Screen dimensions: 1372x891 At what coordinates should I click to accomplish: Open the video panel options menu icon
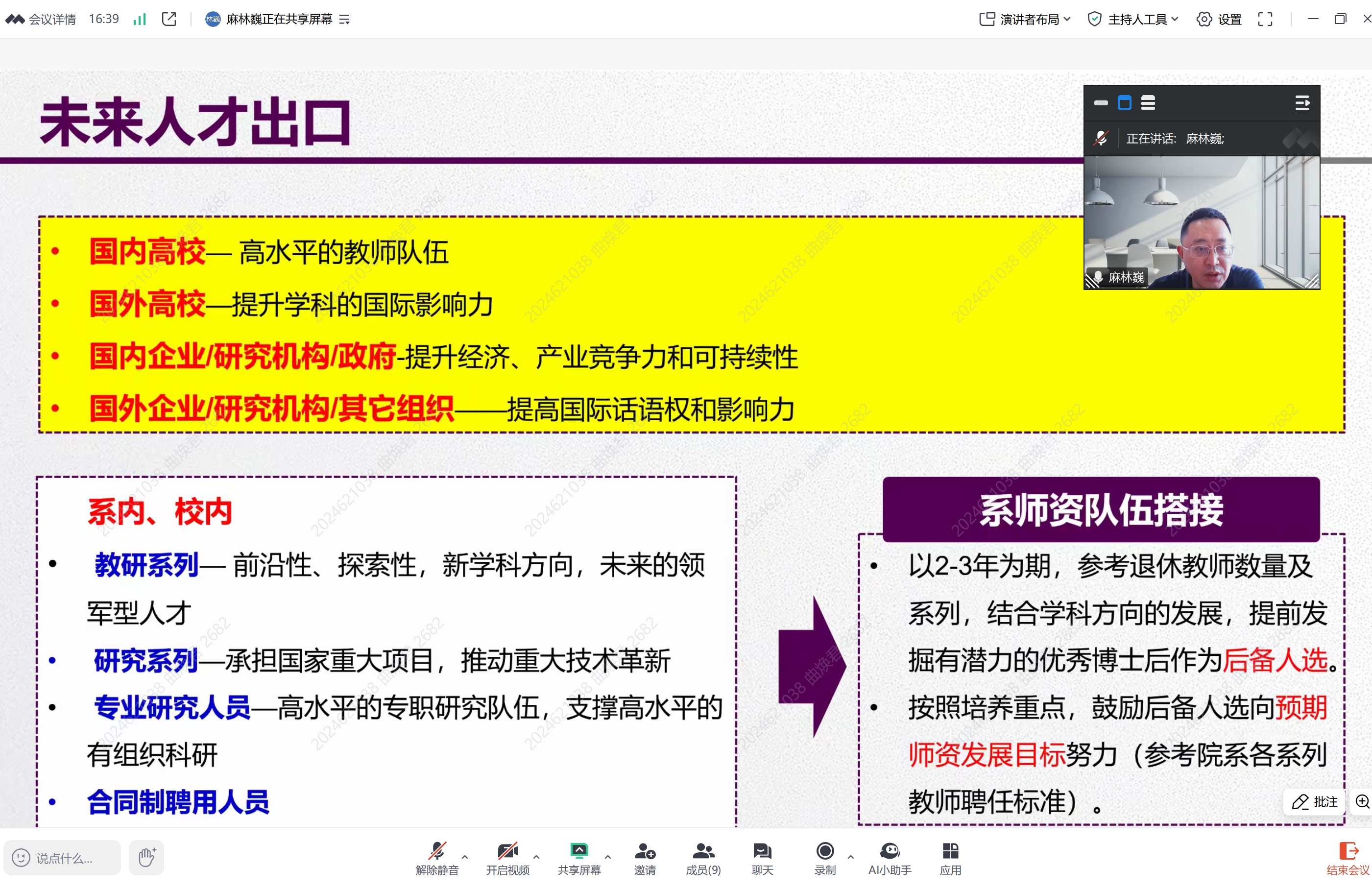pos(1302,103)
